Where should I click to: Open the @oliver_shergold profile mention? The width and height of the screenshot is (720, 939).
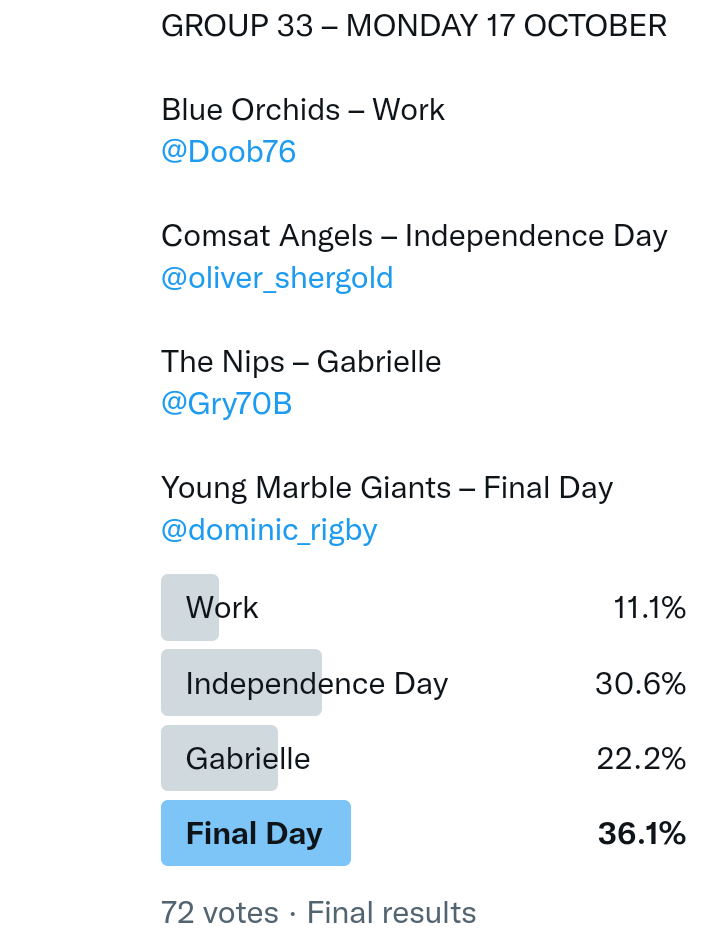tap(277, 278)
